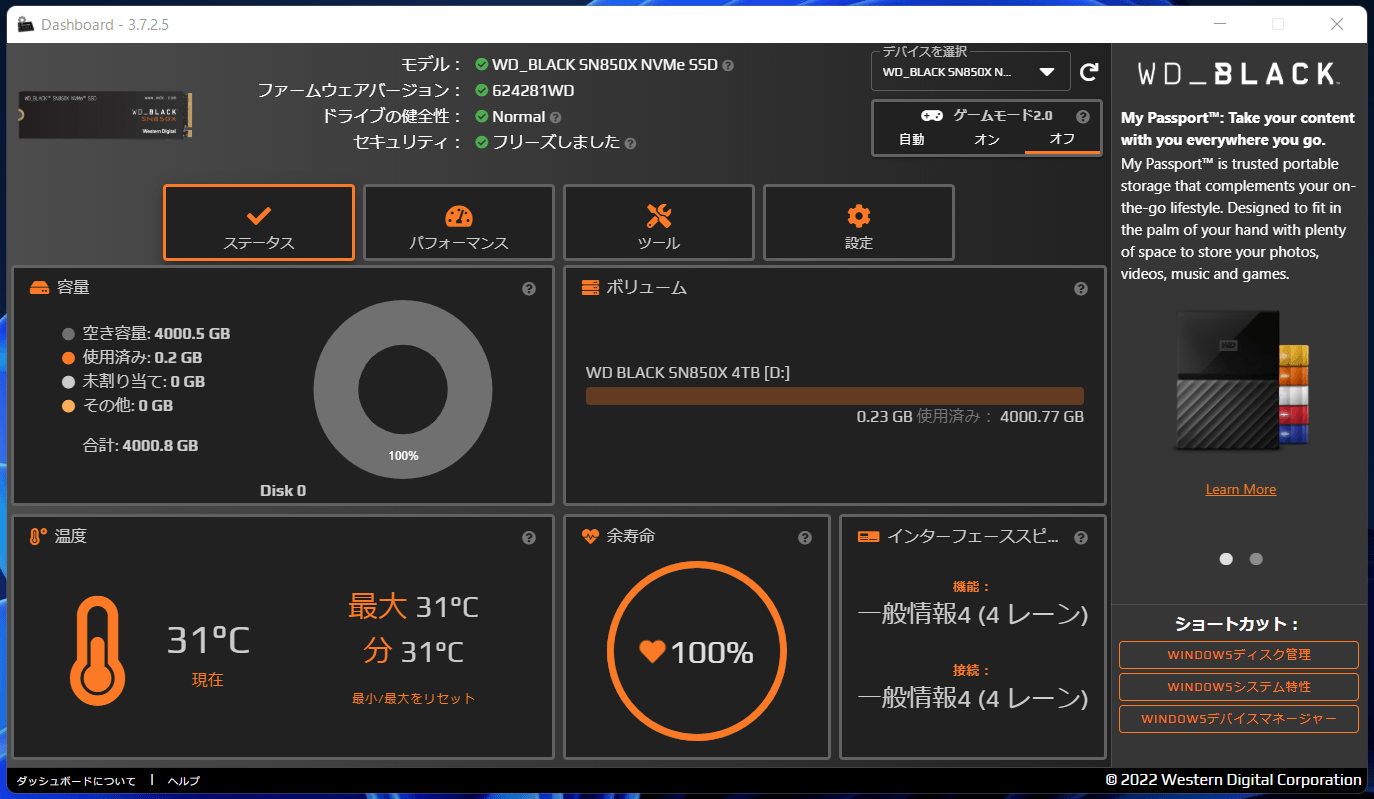Screen dimensions: 1374x799
Task: Open the デバイスを選択 device dropdown
Action: tap(970, 72)
